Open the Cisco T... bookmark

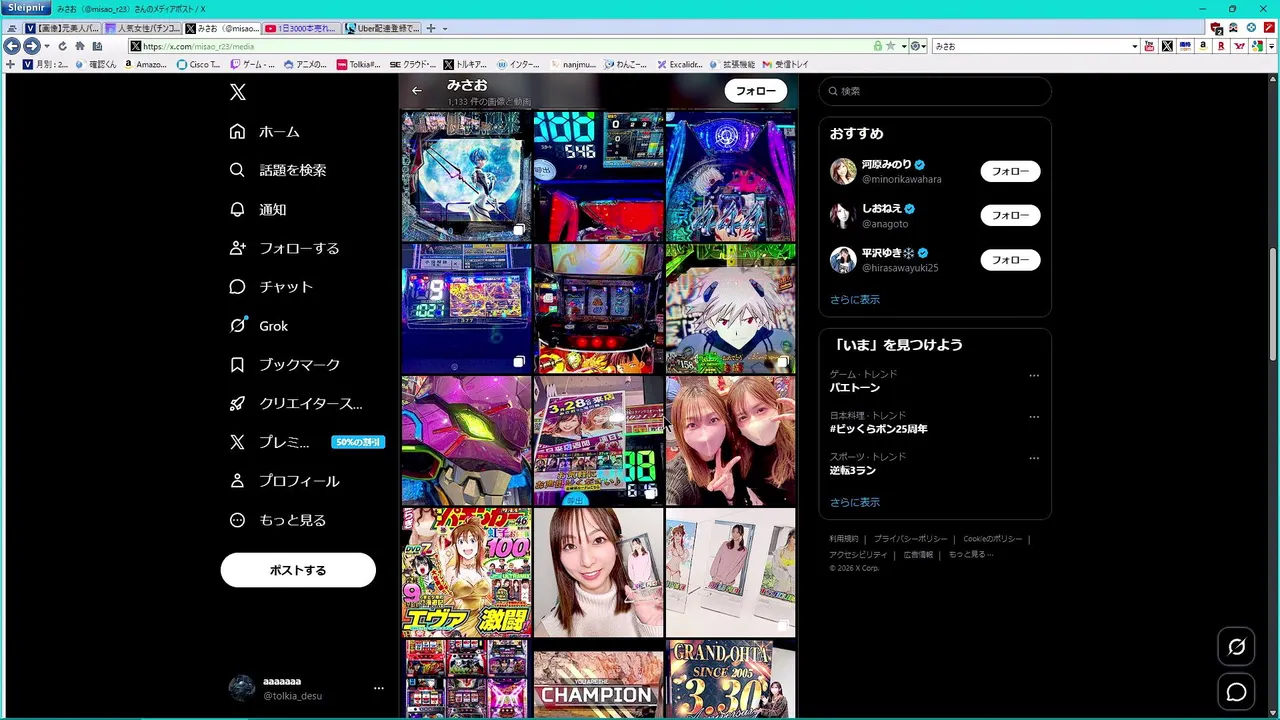point(198,64)
